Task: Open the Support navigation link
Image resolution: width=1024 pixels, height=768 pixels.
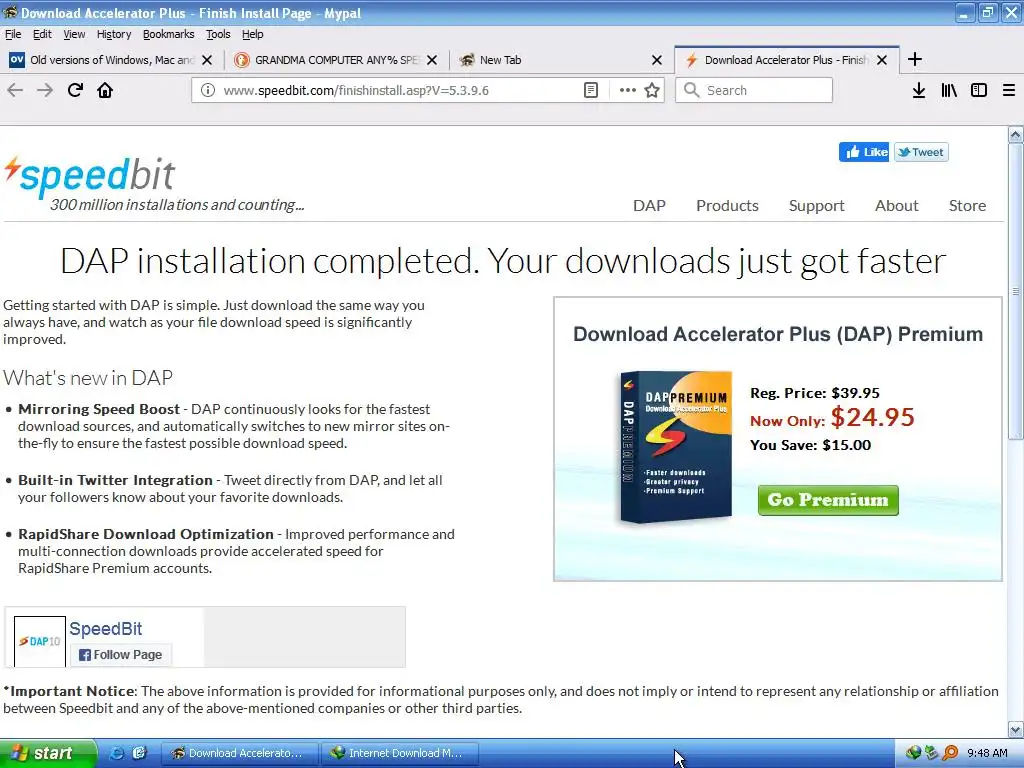Action: pyautogui.click(x=816, y=206)
